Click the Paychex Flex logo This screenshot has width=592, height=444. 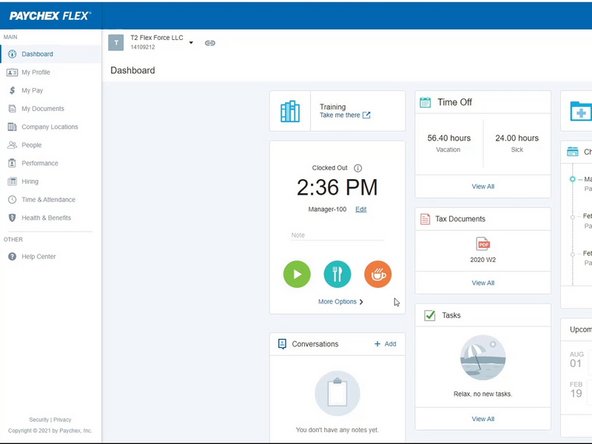click(x=50, y=16)
